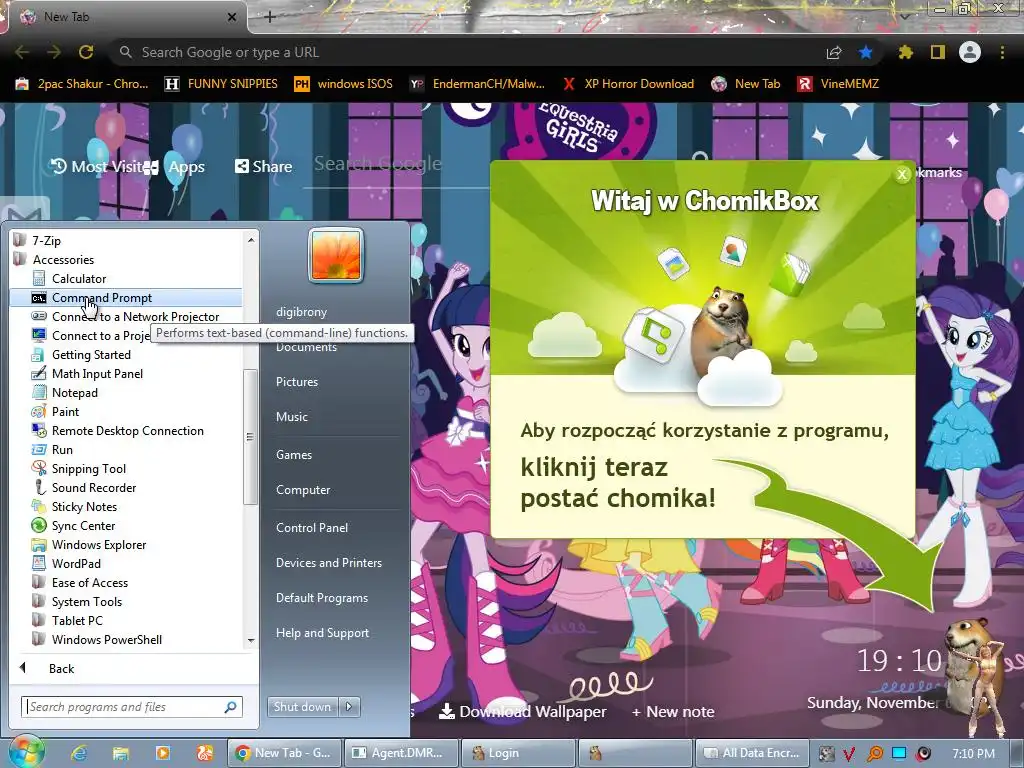Open the 2pac Shakur bookmark
The width and height of the screenshot is (1024, 768).
coord(82,84)
